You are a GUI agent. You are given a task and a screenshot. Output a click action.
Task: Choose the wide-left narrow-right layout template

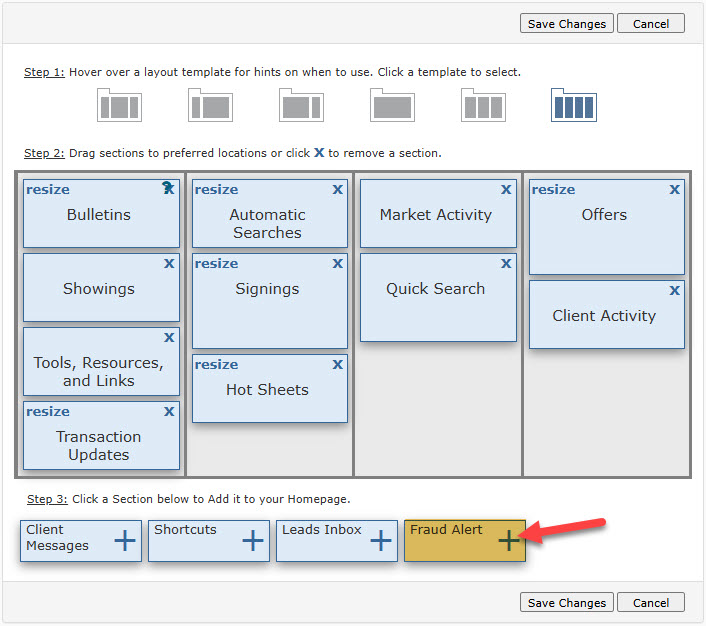[301, 105]
